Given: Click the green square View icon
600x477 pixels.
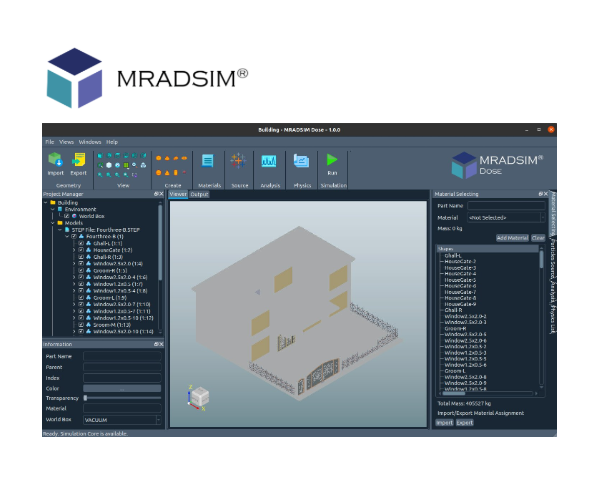Looking at the screenshot, I should pos(126,165).
